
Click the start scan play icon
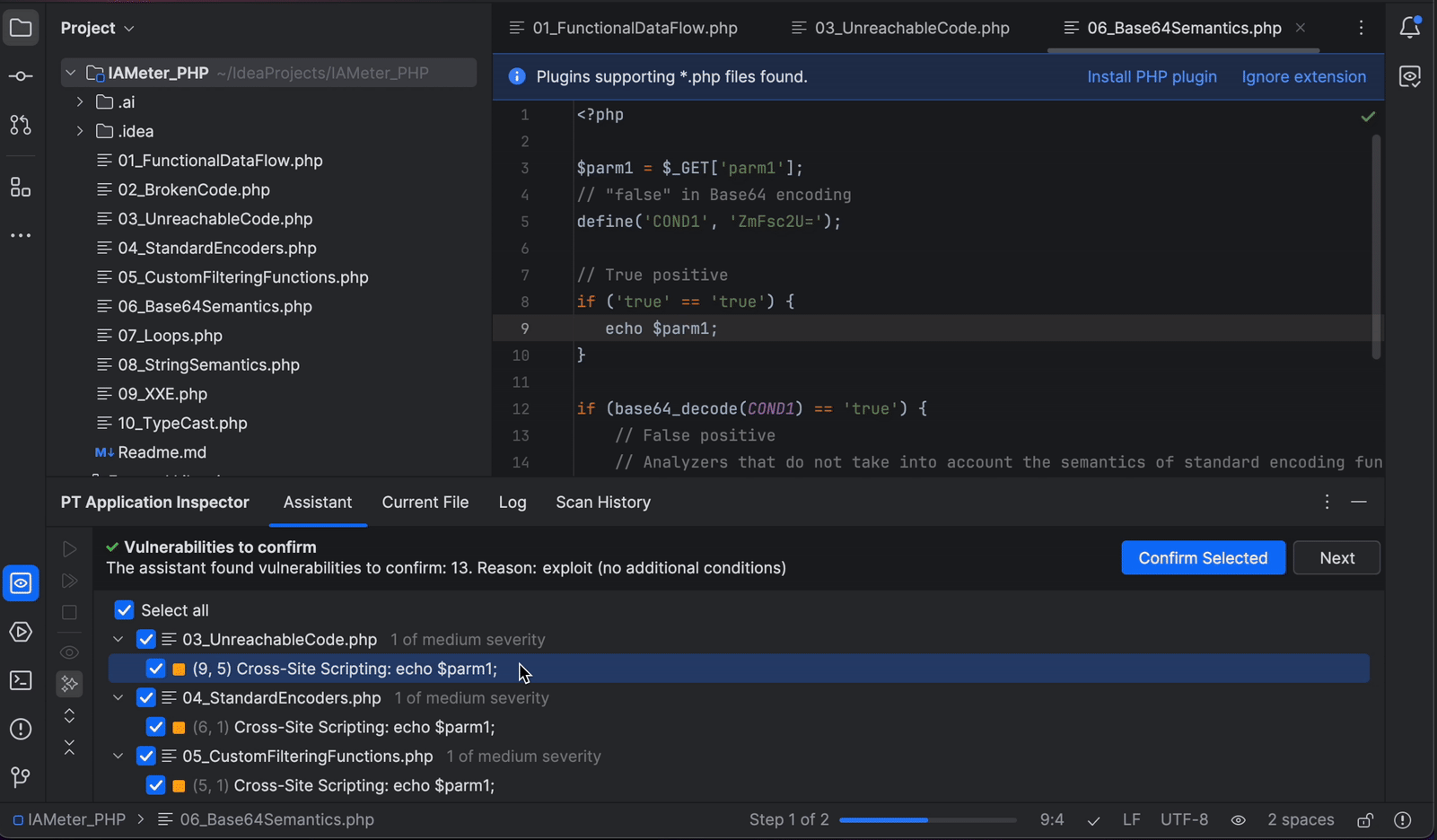[69, 548]
